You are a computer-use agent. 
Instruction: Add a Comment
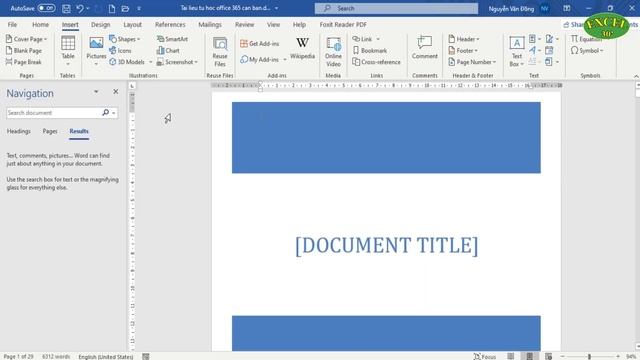(x=424, y=47)
